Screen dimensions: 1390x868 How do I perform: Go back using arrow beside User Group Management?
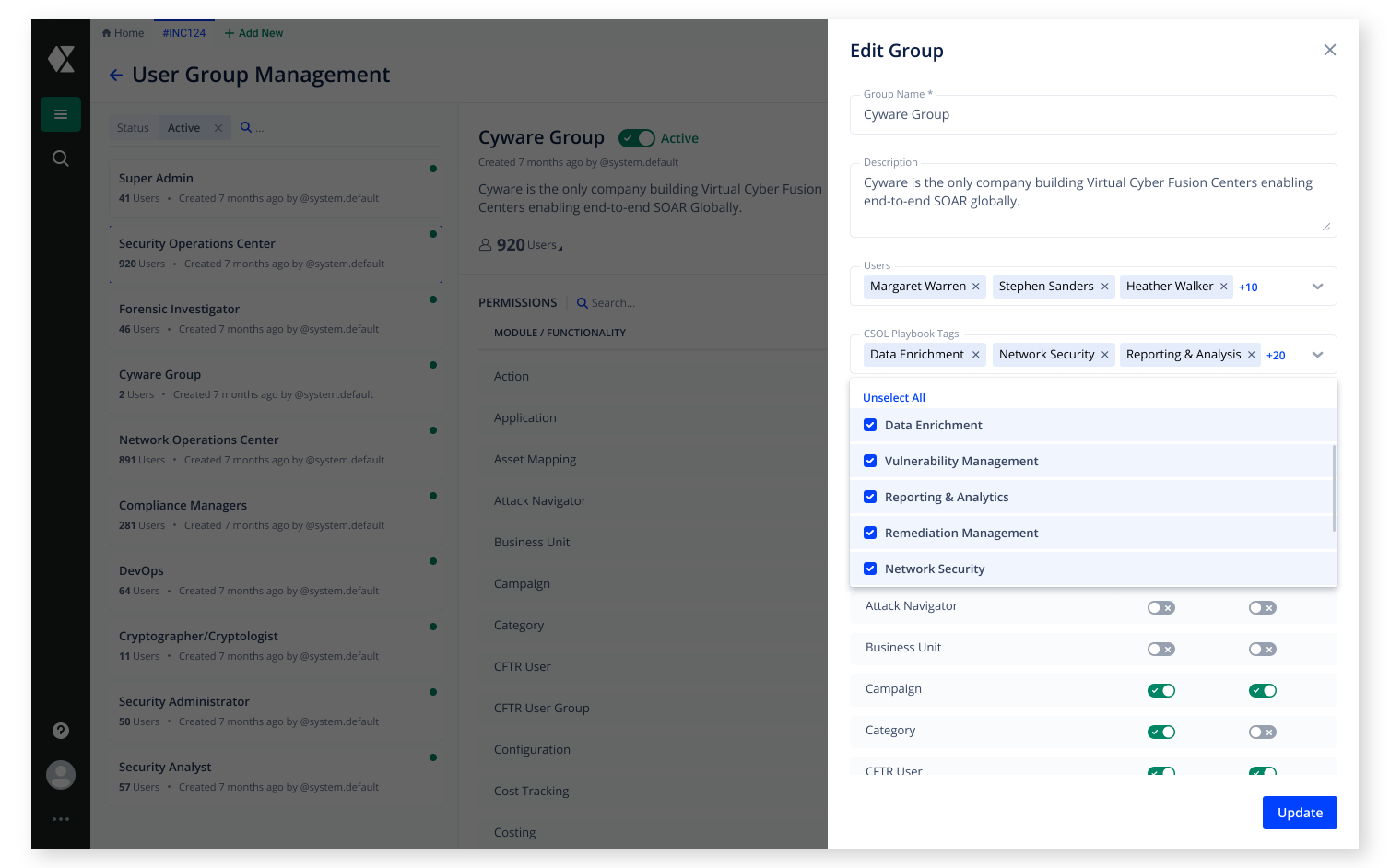pos(116,76)
